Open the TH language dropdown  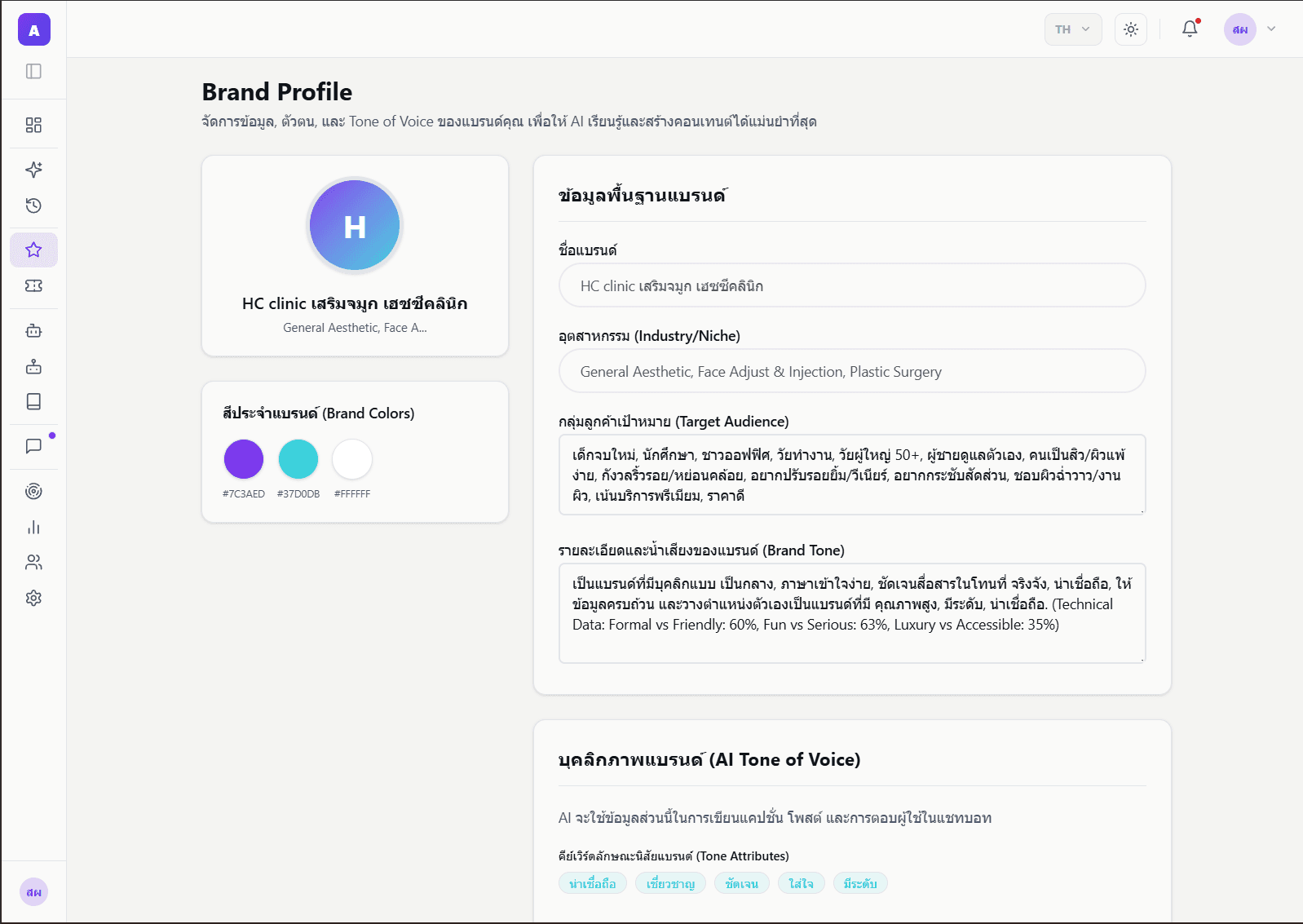point(1072,29)
